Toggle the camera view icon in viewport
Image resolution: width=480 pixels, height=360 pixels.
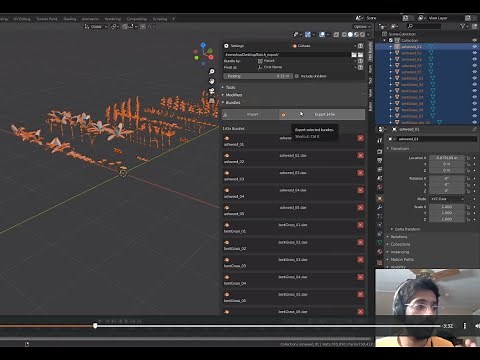[212, 91]
